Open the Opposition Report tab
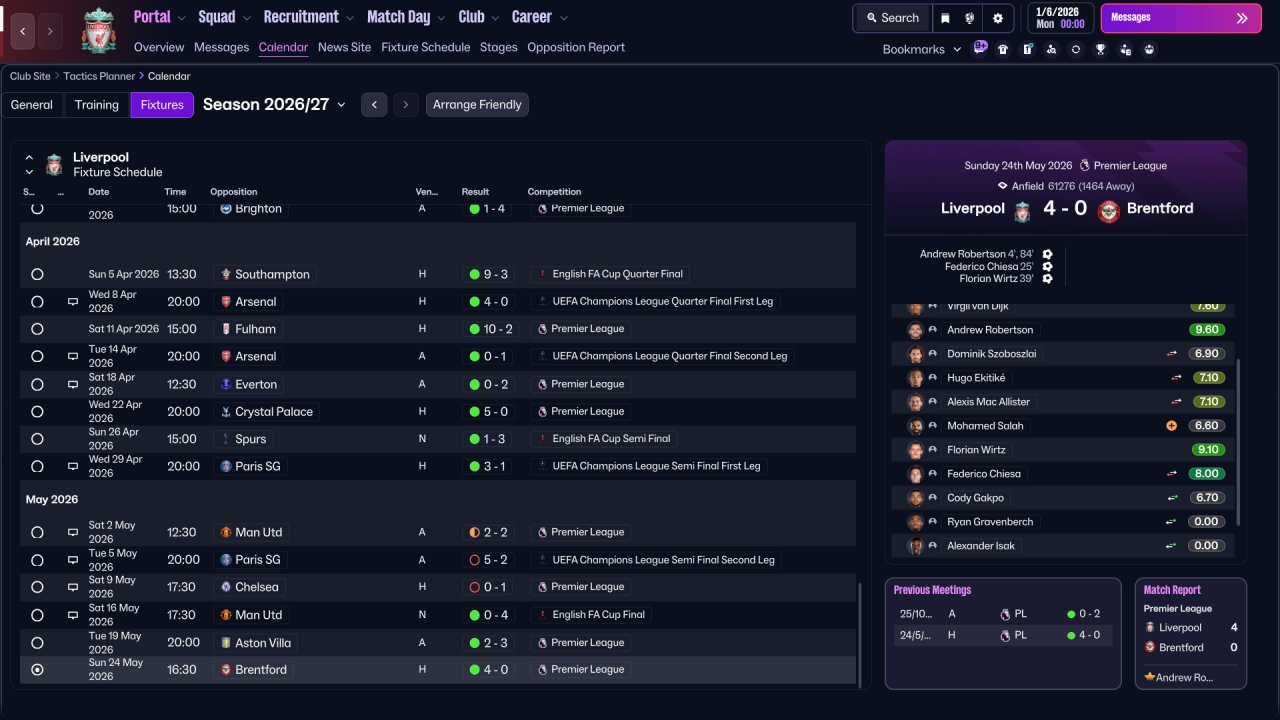This screenshot has width=1280, height=720. click(575, 47)
